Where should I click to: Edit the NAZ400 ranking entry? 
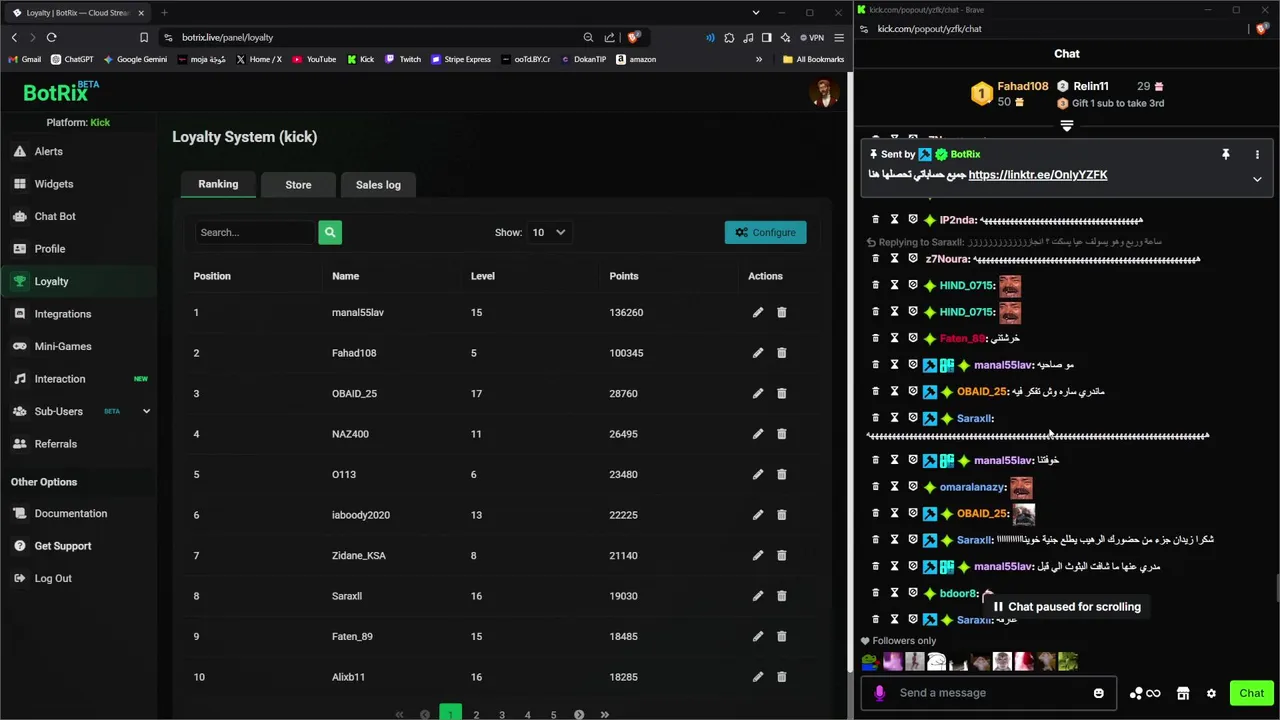758,434
